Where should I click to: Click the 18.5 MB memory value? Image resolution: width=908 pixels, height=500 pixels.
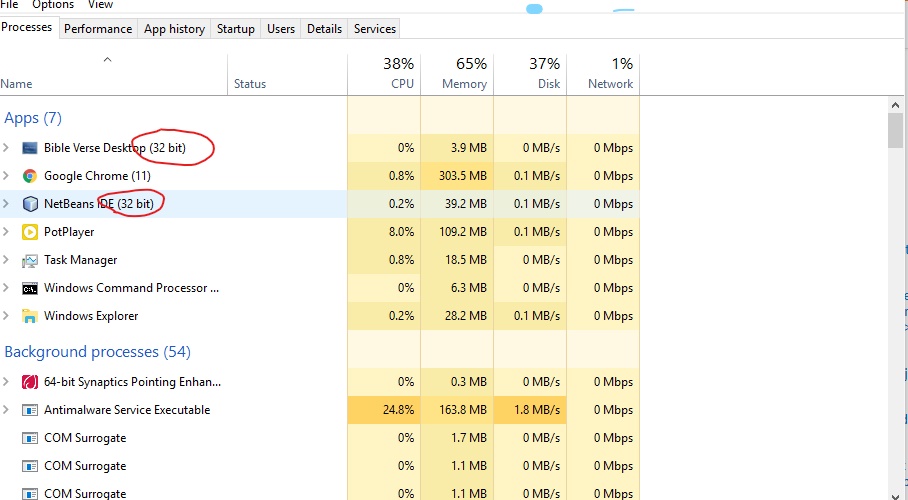tap(466, 260)
